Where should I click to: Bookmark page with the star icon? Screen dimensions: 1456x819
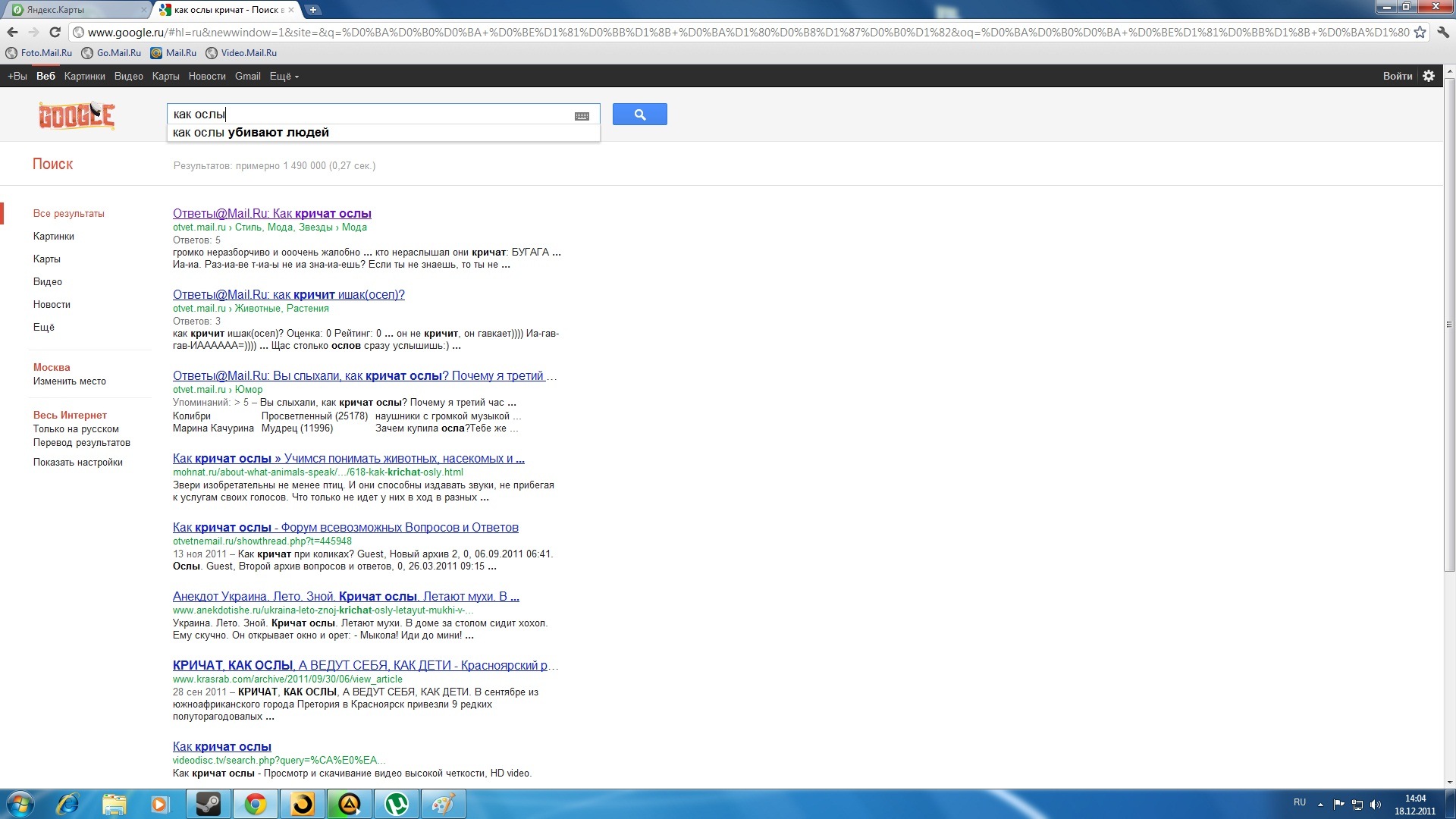pyautogui.click(x=1420, y=32)
